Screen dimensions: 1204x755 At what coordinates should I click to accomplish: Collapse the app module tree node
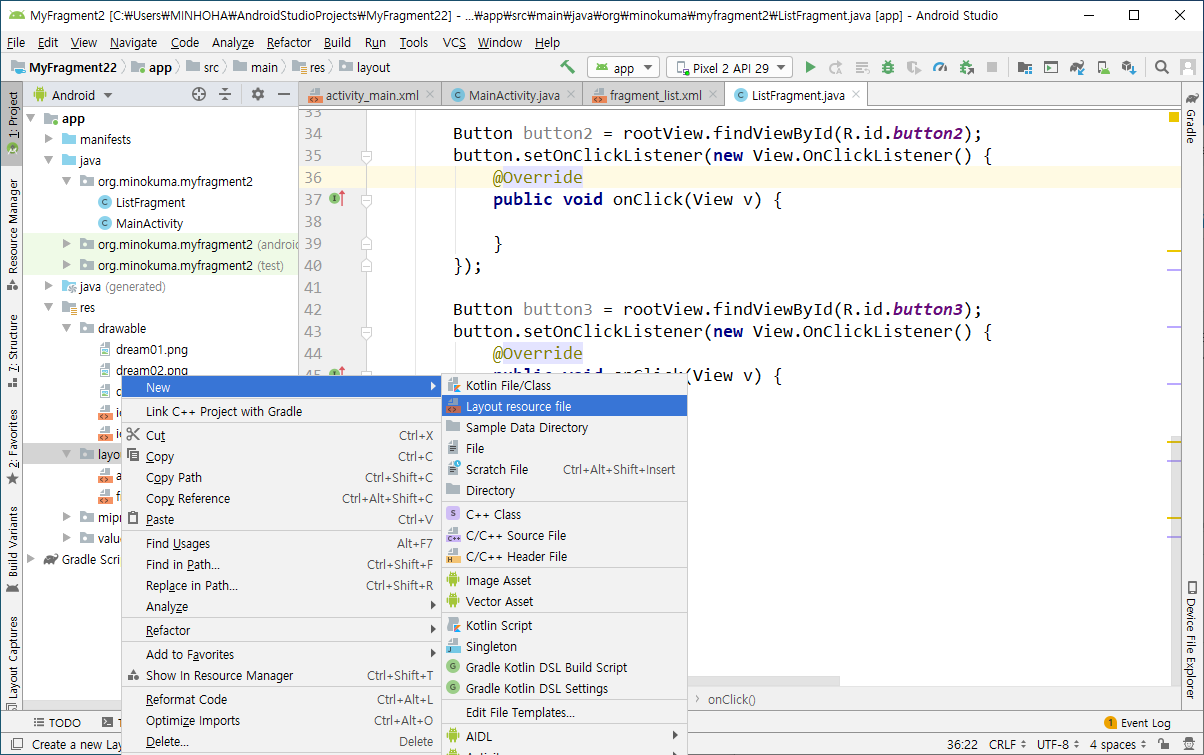(32, 118)
